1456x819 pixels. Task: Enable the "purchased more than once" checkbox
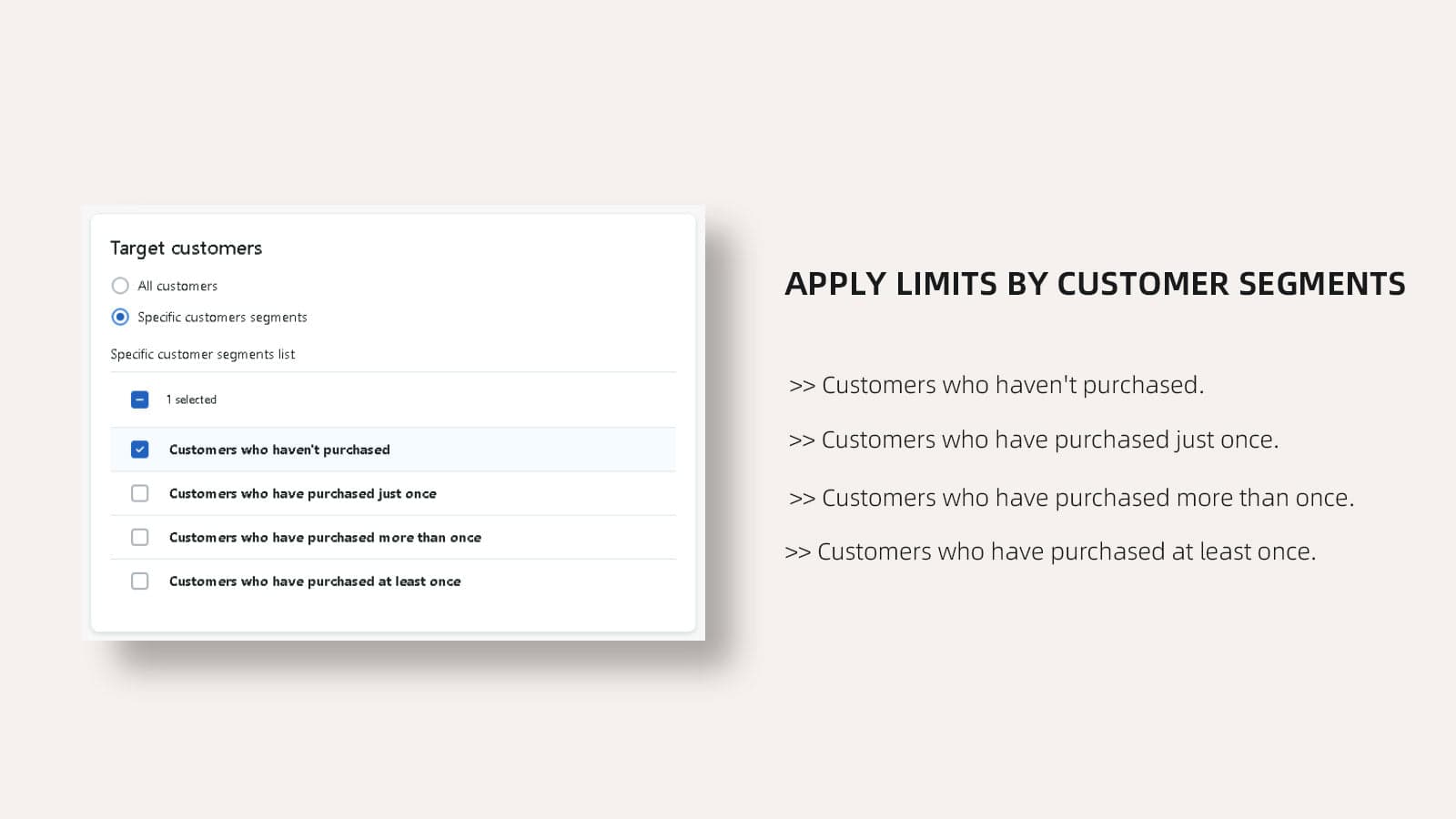pos(139,537)
